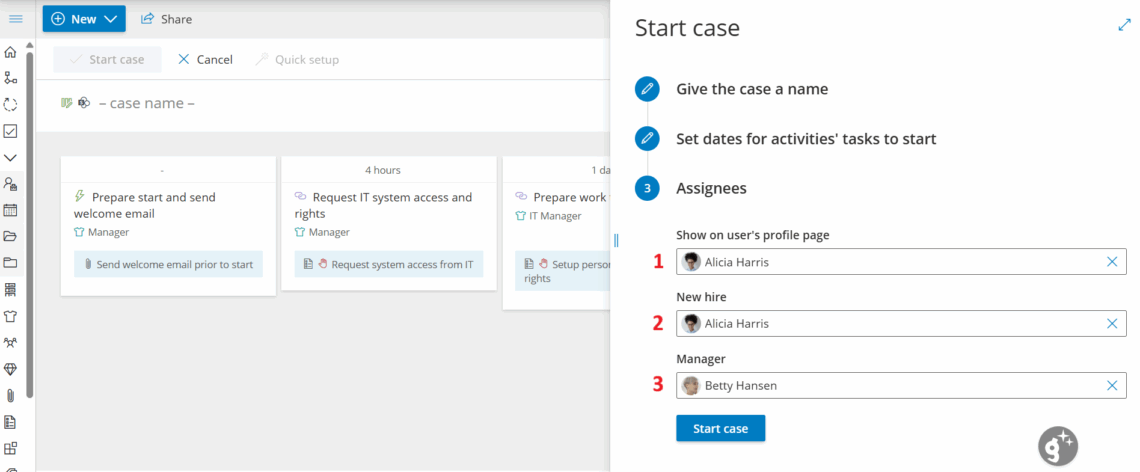Viewport: 1140px width, 472px height.
Task: Click the hamburger menu icon
Action: (x=16, y=19)
